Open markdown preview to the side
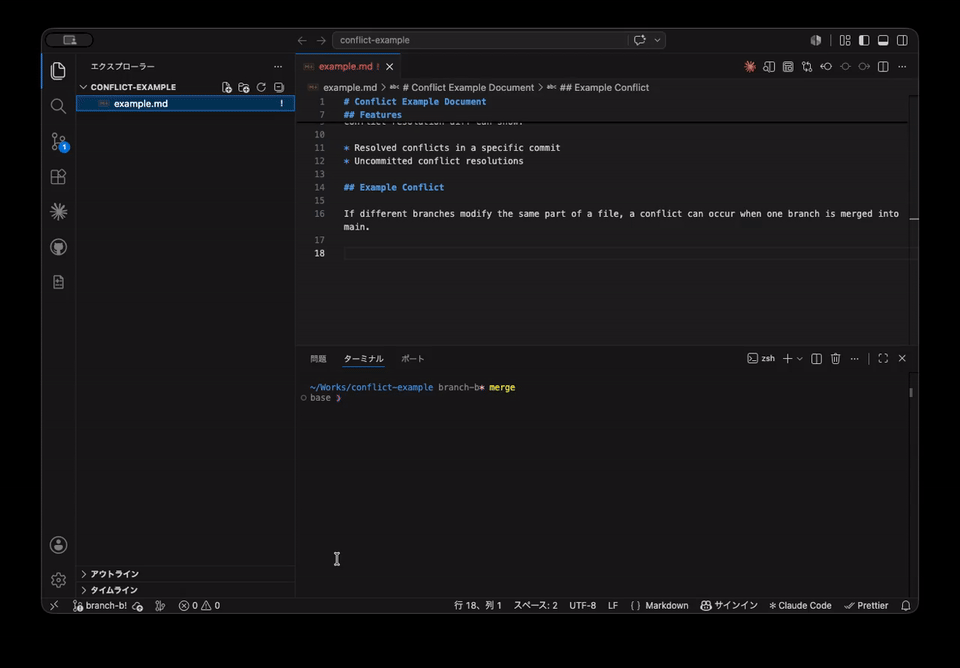This screenshot has width=960, height=668. pyautogui.click(x=769, y=67)
